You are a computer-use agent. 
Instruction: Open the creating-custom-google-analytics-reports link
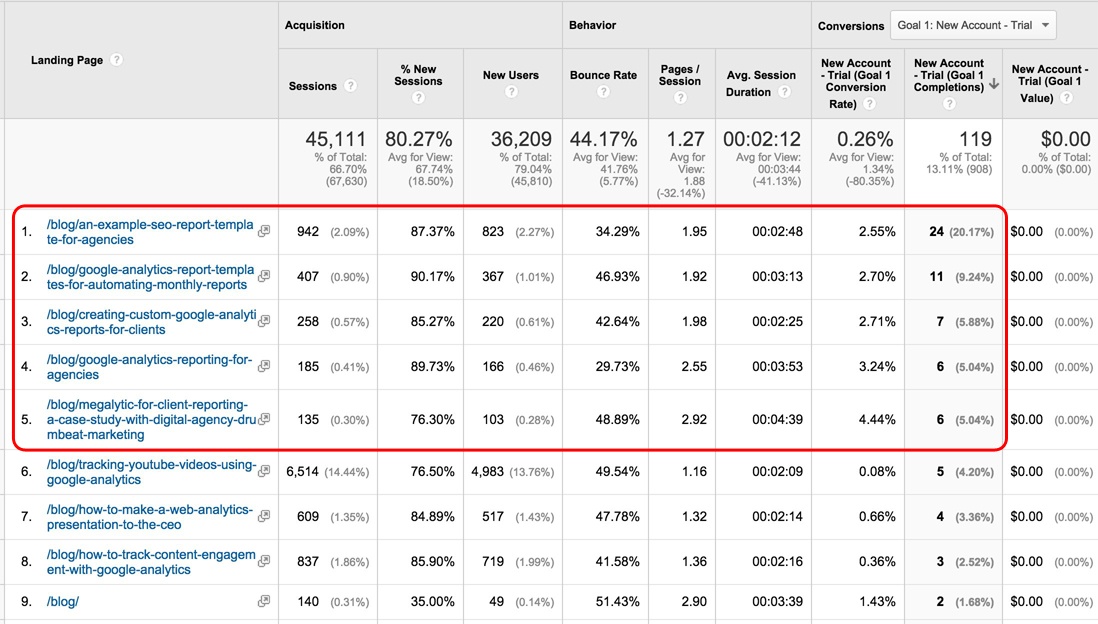pos(150,322)
